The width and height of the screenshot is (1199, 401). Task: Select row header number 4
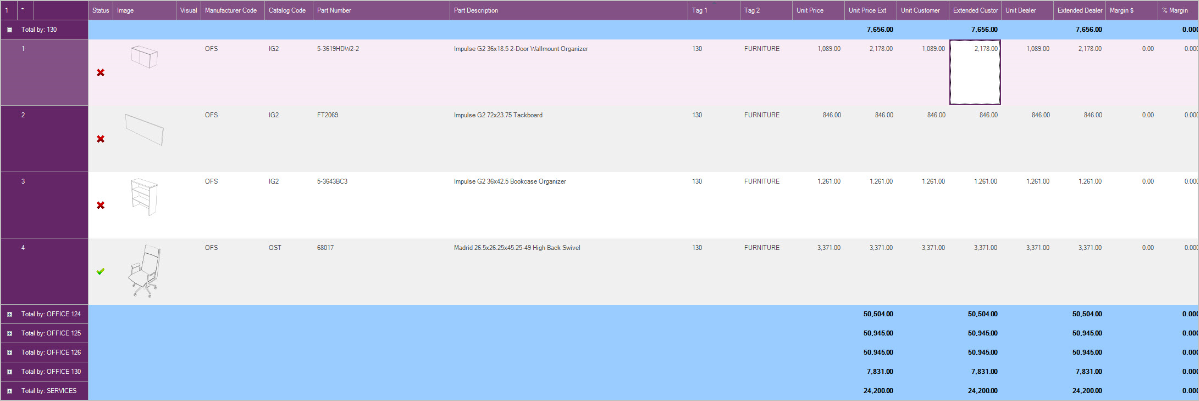tap(44, 272)
